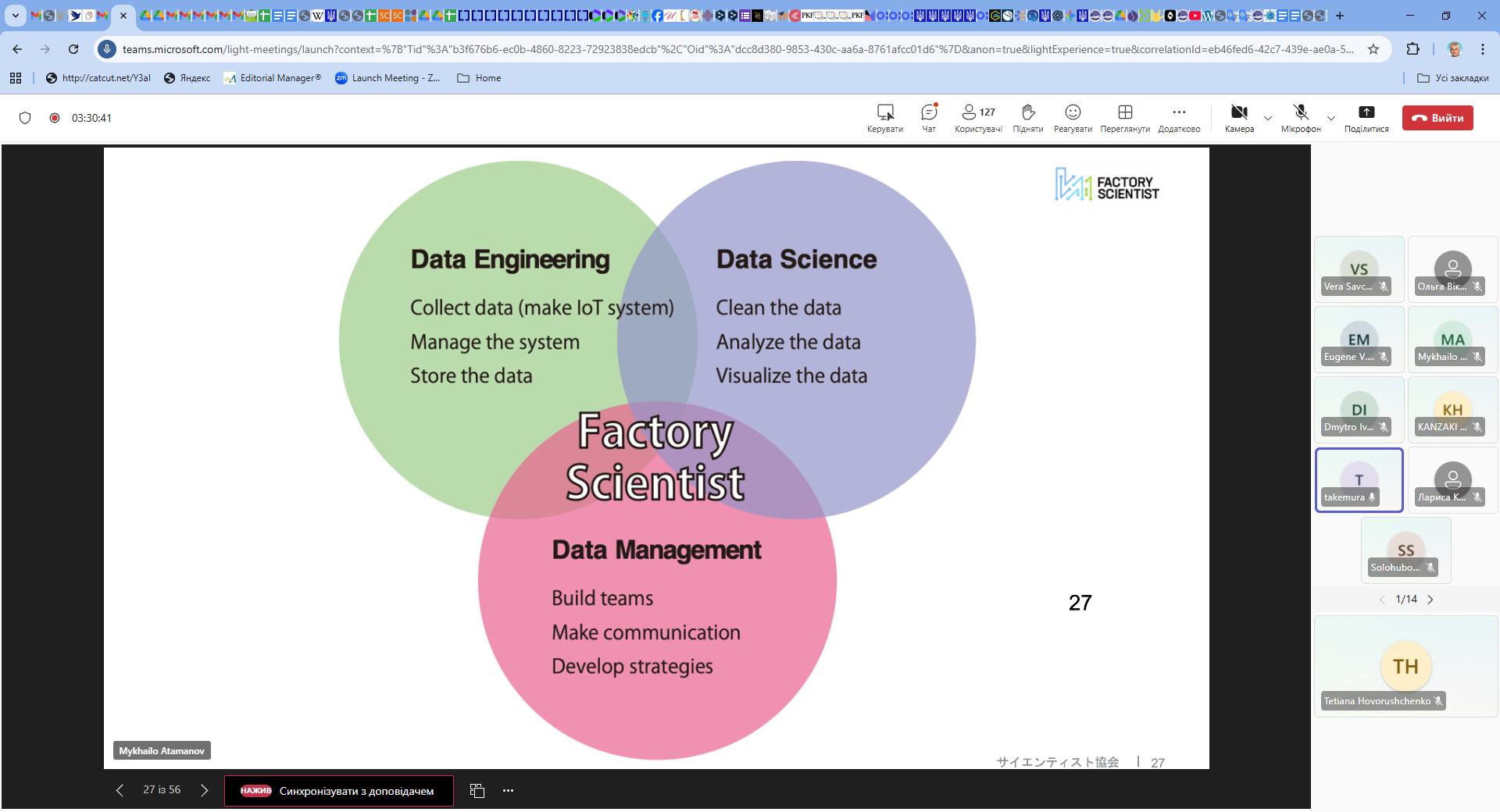The image size is (1500, 812).
Task: Go to next slide in presentation
Action: (205, 790)
